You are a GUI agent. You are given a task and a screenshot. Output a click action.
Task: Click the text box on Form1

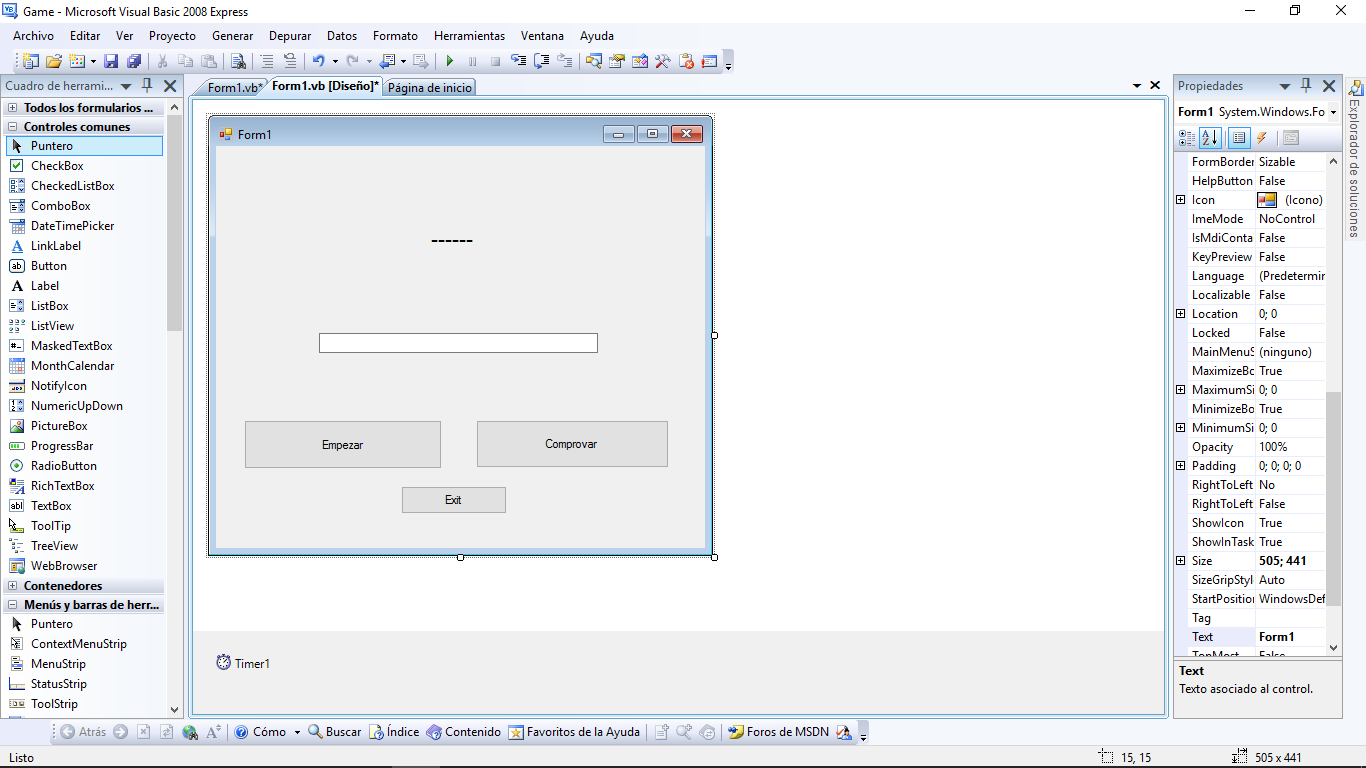[x=458, y=343]
